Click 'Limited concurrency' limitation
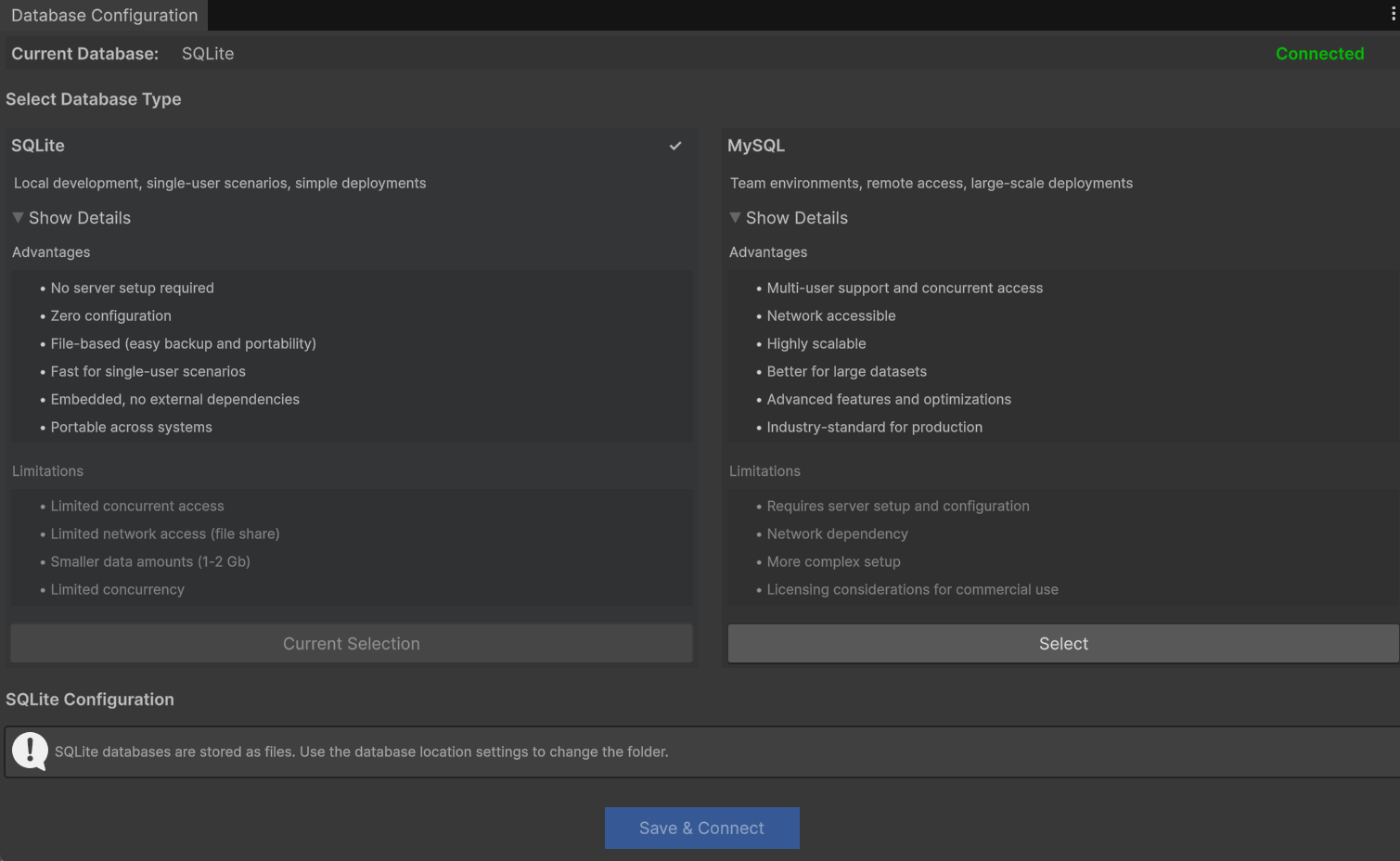Image resolution: width=1400 pixels, height=861 pixels. pyautogui.click(x=117, y=590)
